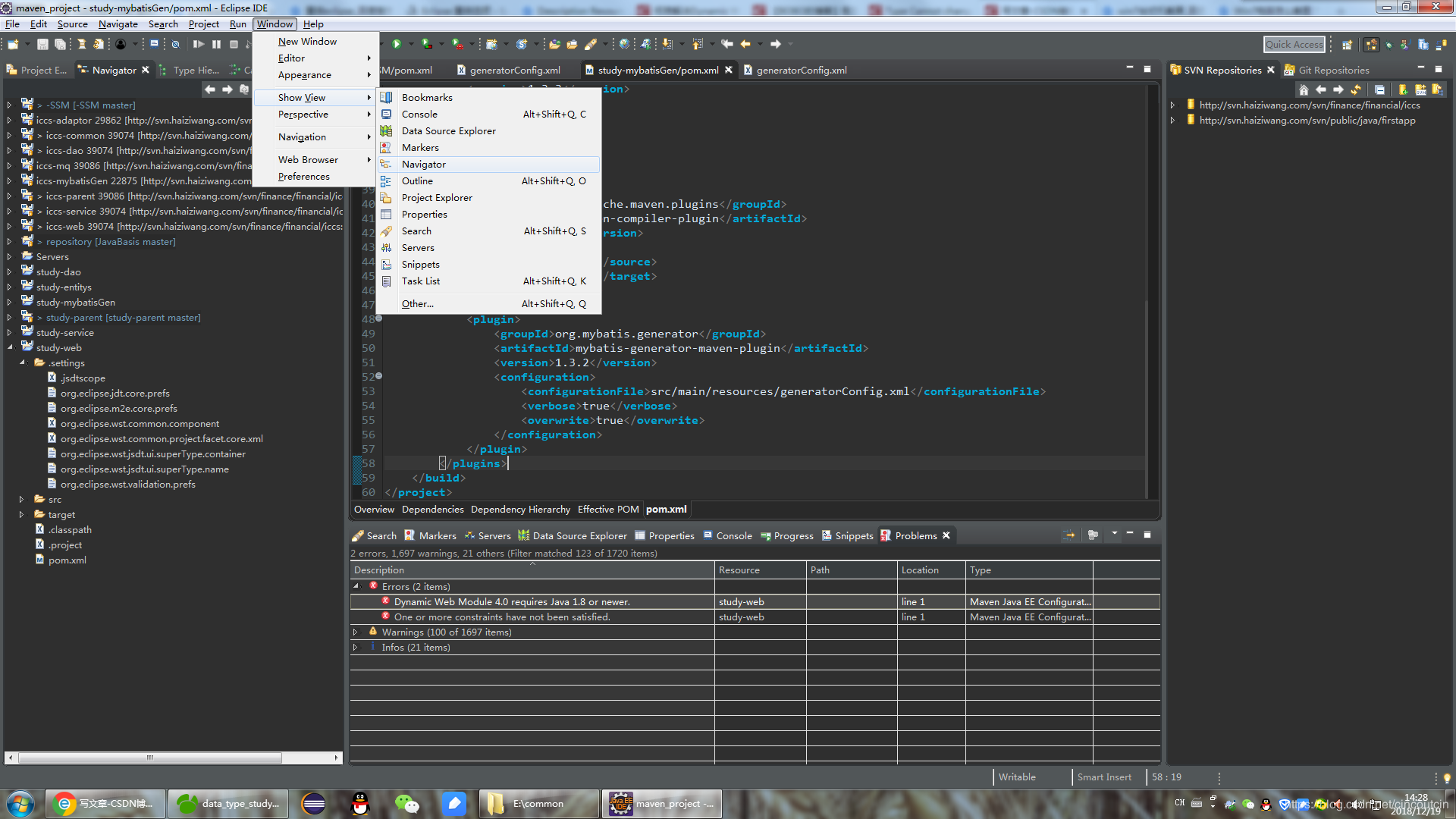Open Preferences from Window menu
The width and height of the screenshot is (1456, 819).
point(315,177)
